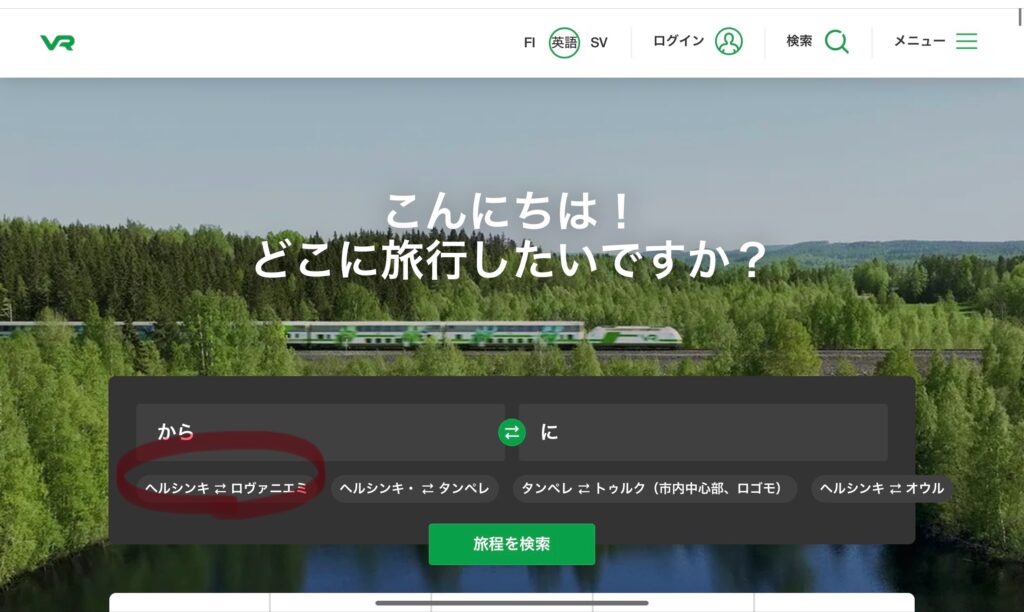Click the magnifying glass search icon

837,42
